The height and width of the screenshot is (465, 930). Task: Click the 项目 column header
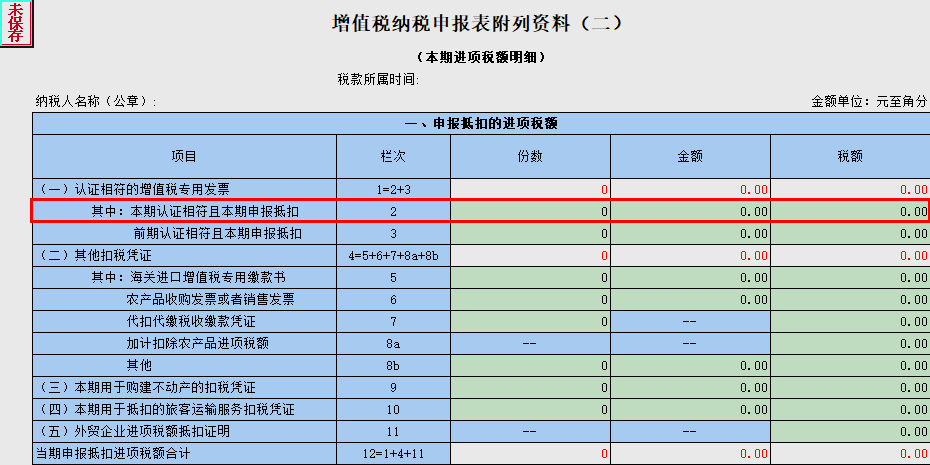pos(184,157)
